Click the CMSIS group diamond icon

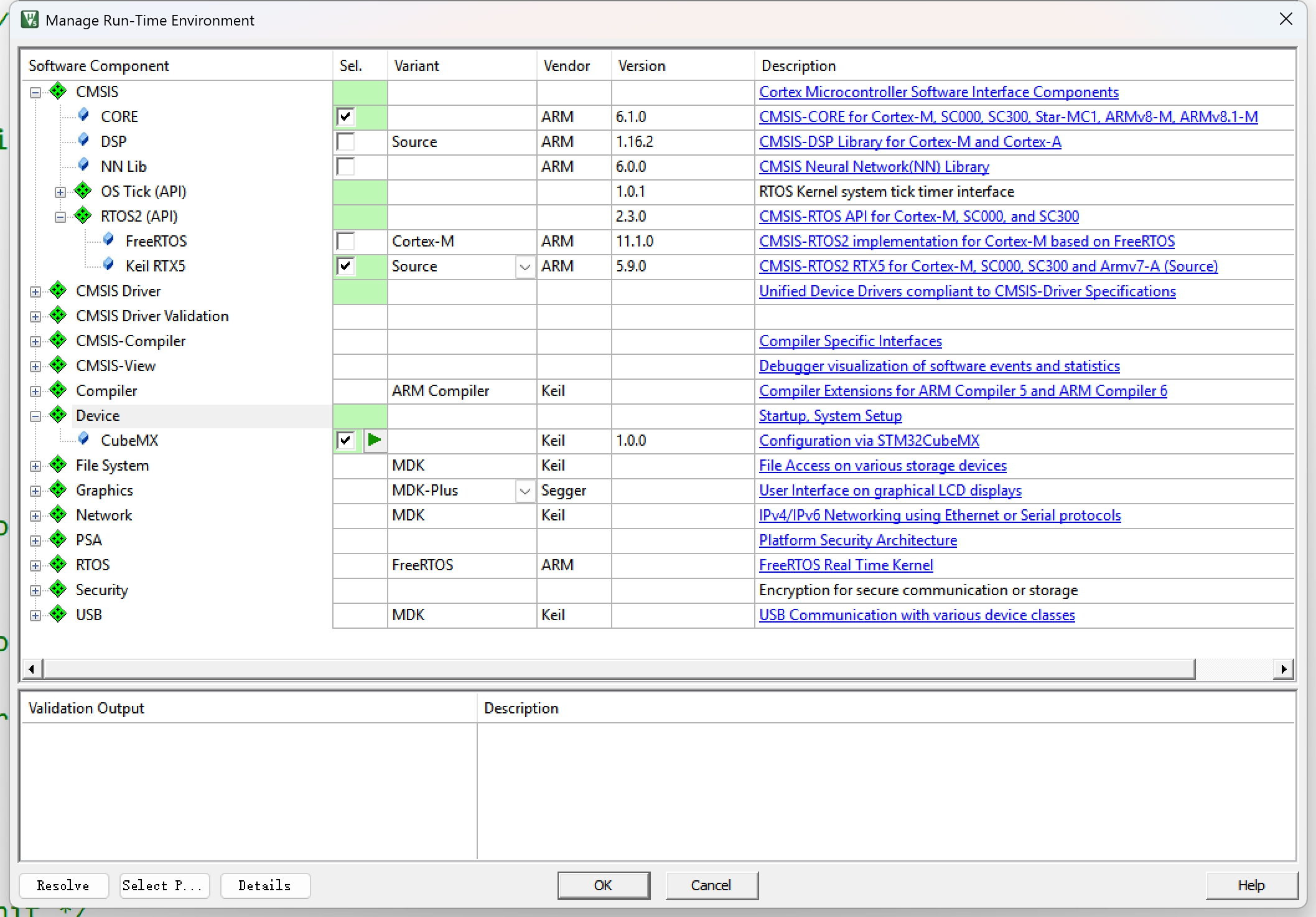click(x=58, y=92)
